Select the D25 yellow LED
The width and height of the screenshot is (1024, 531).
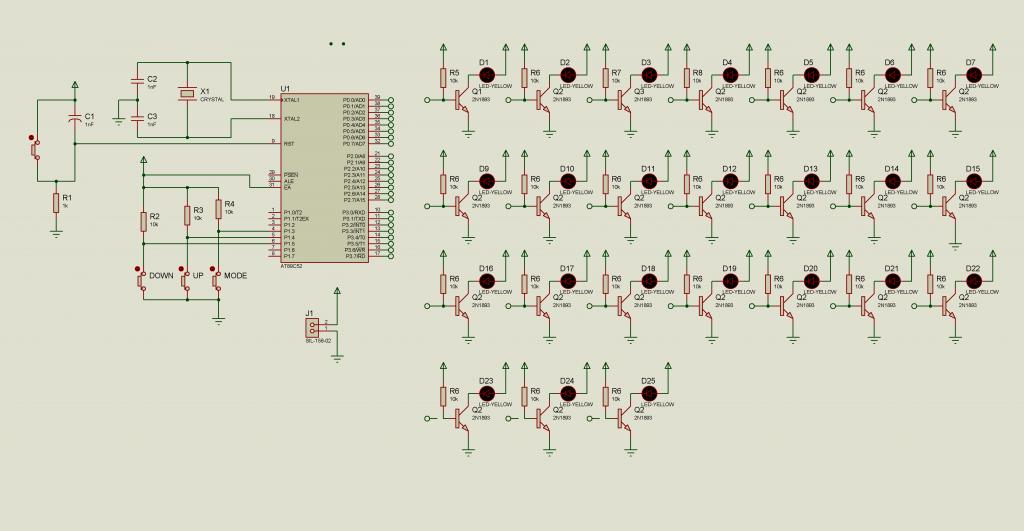pyautogui.click(x=648, y=393)
